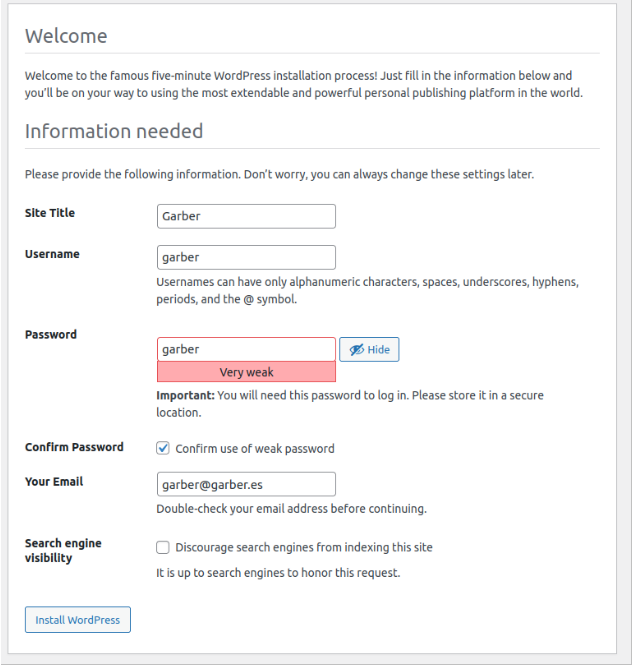Click the Install WordPress button
This screenshot has height=669, width=632.
pos(78,620)
